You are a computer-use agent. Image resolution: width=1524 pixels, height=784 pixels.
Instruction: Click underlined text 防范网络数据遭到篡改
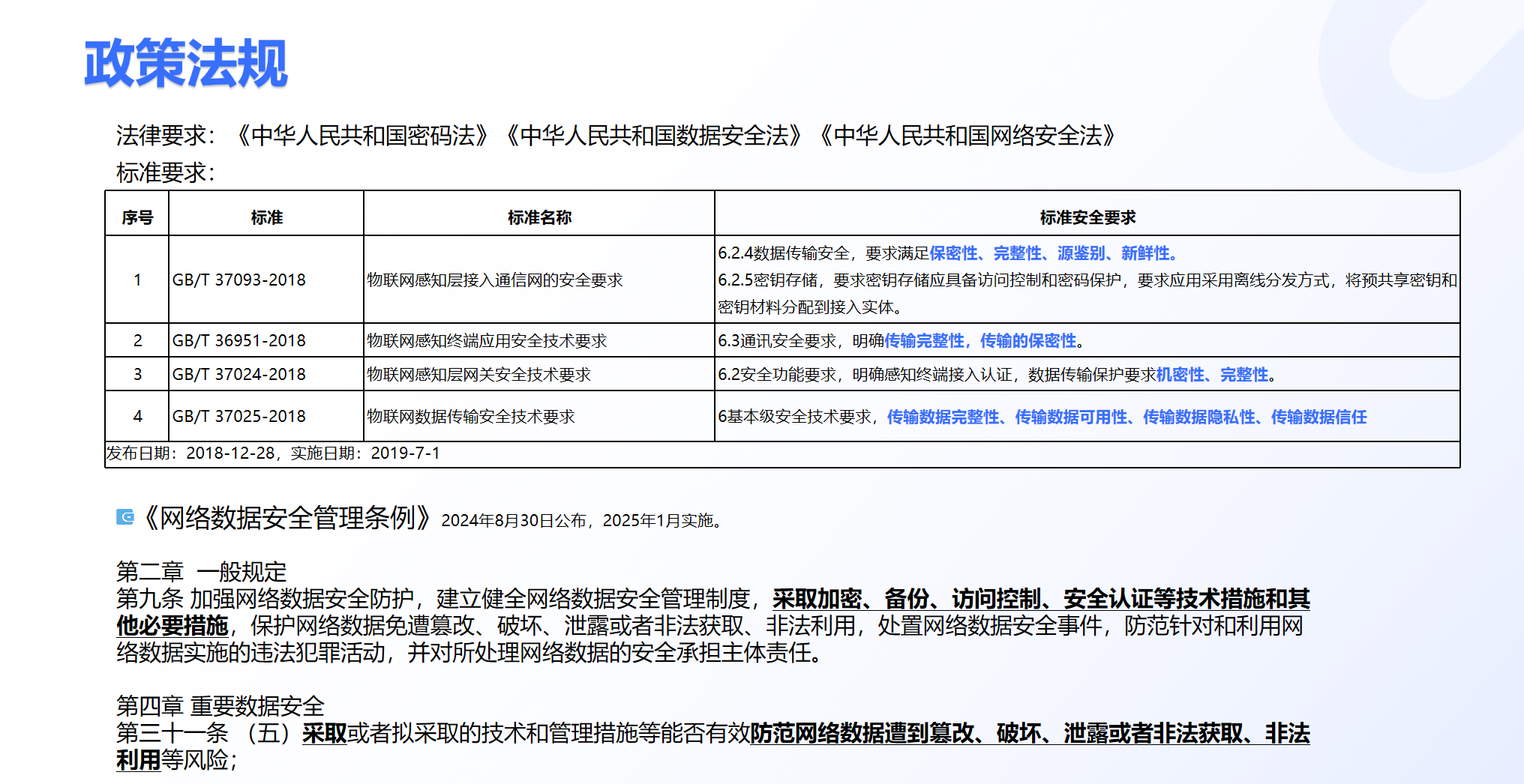click(x=862, y=733)
